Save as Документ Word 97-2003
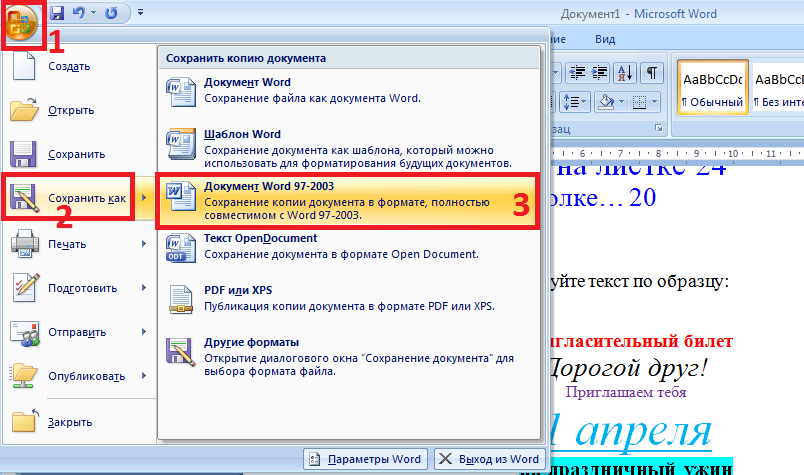This screenshot has height=475, width=804. pyautogui.click(x=349, y=201)
